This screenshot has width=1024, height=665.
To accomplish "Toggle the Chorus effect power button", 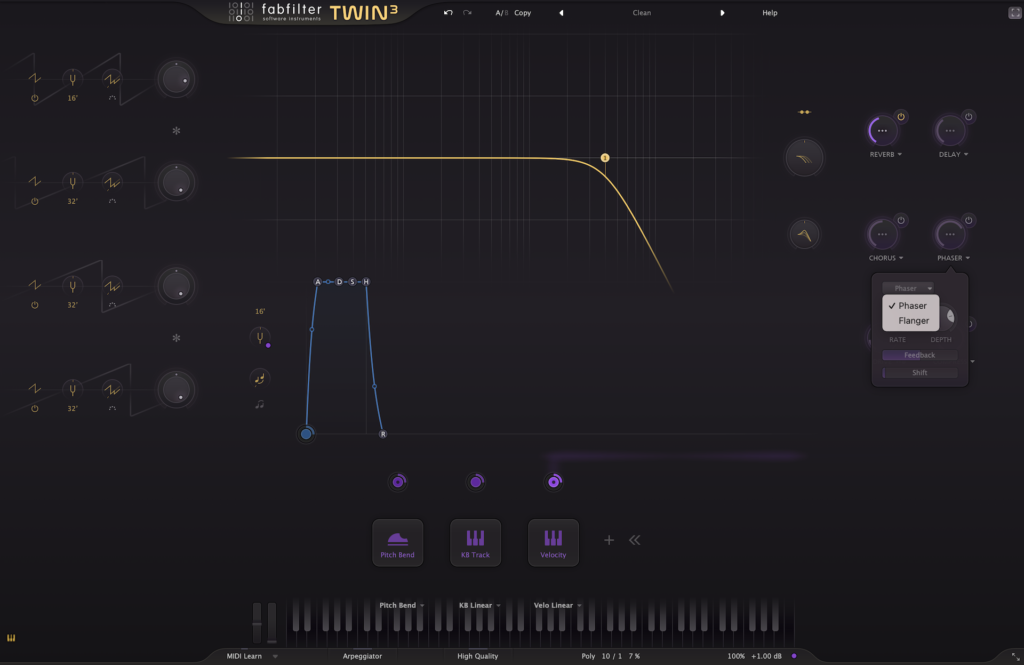I will 901,220.
